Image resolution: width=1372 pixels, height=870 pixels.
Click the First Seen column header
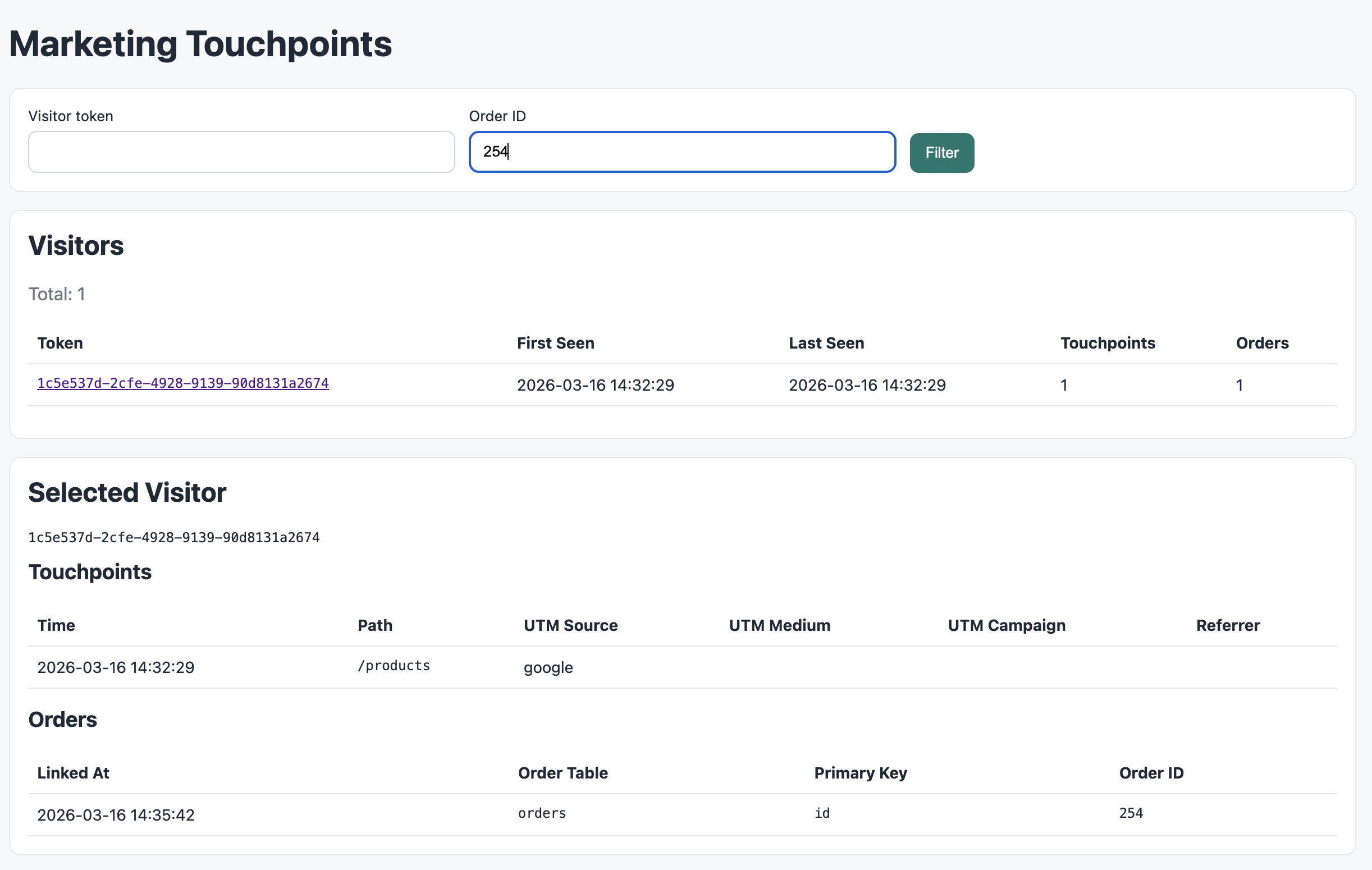point(556,343)
